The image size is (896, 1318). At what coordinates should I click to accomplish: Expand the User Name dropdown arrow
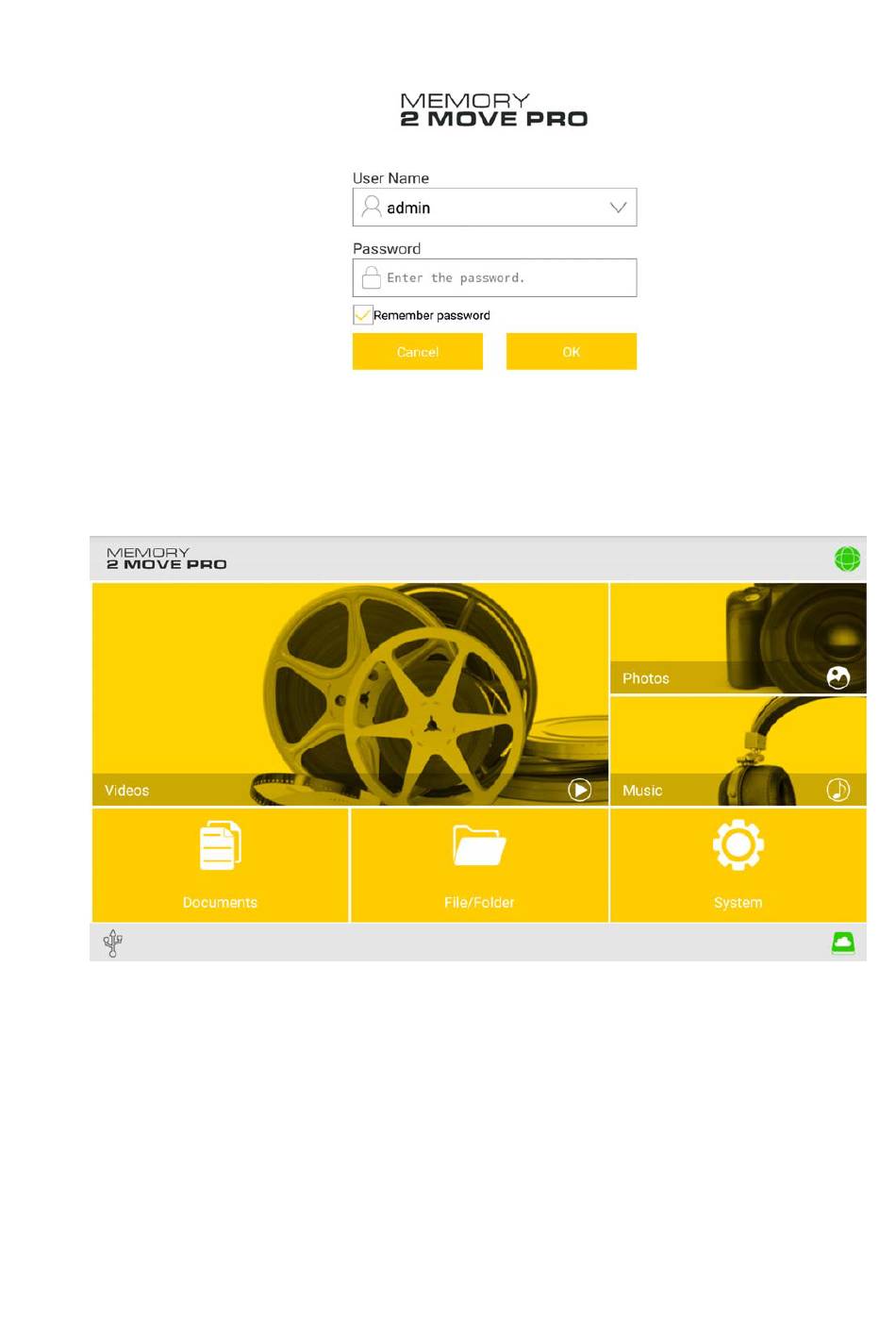pyautogui.click(x=618, y=208)
